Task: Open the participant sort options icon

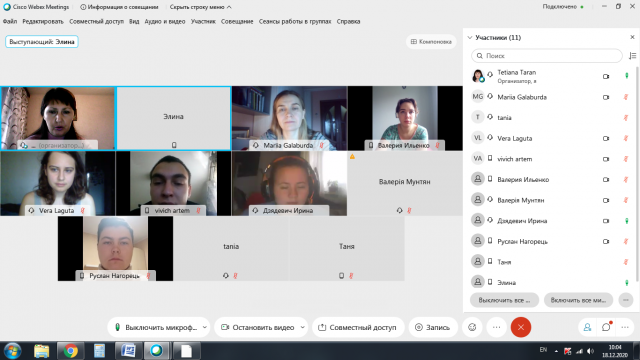Action: [x=632, y=56]
